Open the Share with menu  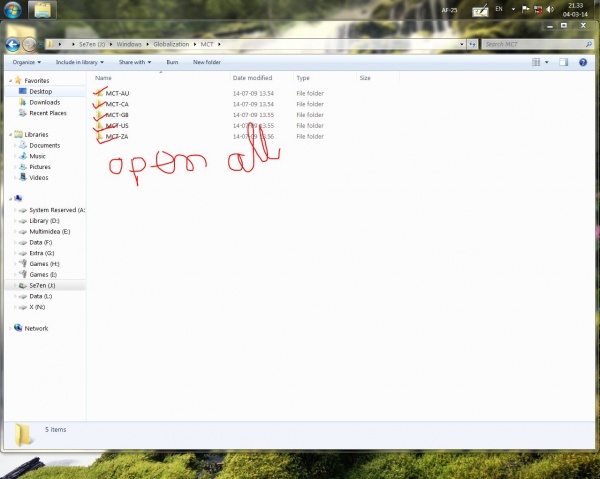point(135,62)
